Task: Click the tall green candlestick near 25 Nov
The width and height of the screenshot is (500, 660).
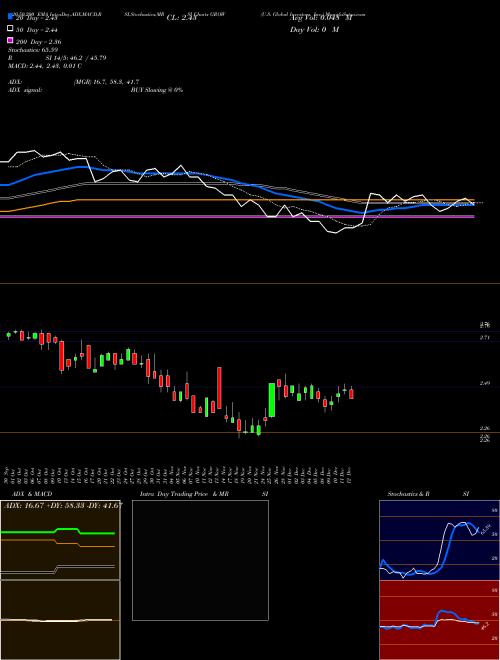Action: point(272,400)
